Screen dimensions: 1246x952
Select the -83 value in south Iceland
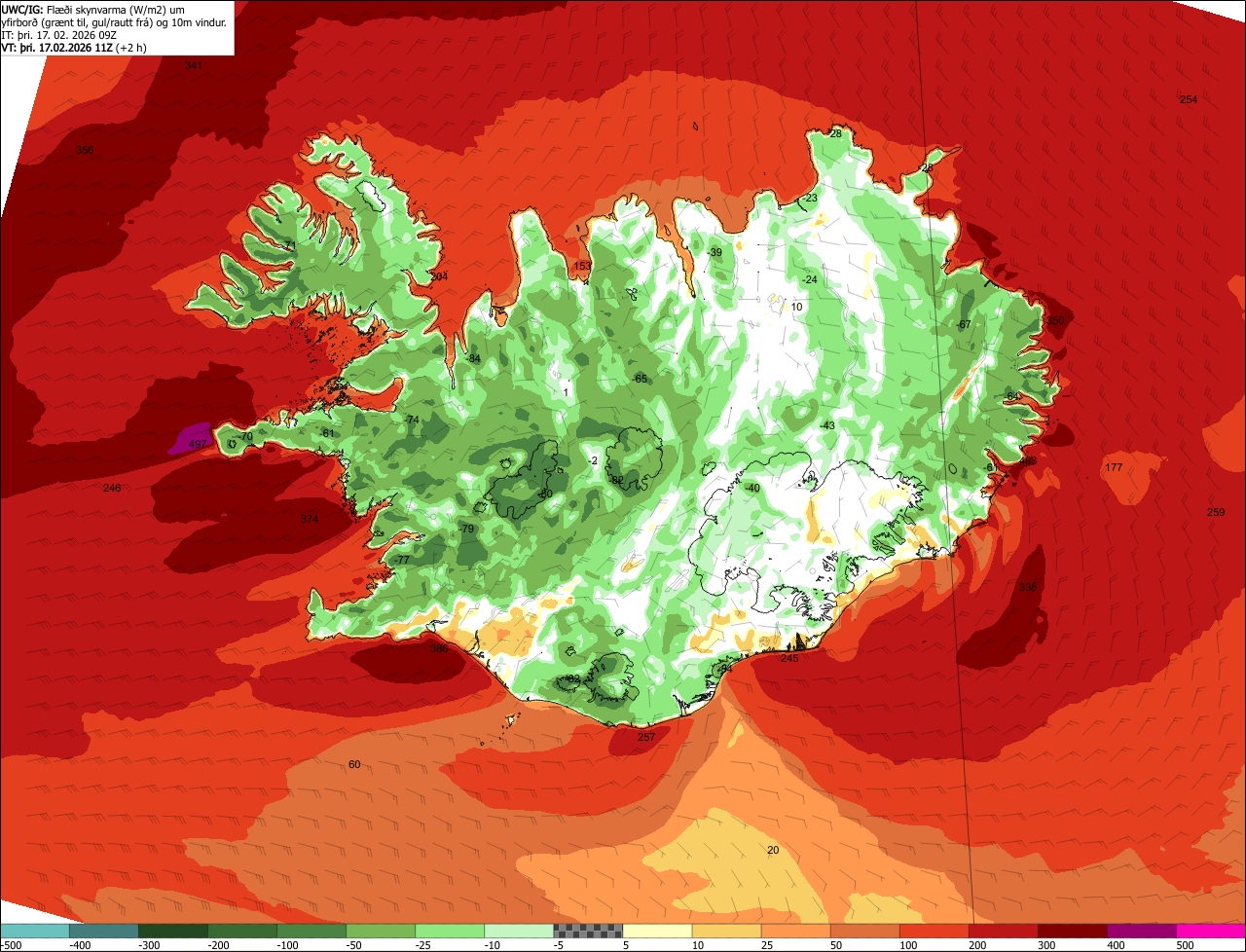click(x=571, y=678)
